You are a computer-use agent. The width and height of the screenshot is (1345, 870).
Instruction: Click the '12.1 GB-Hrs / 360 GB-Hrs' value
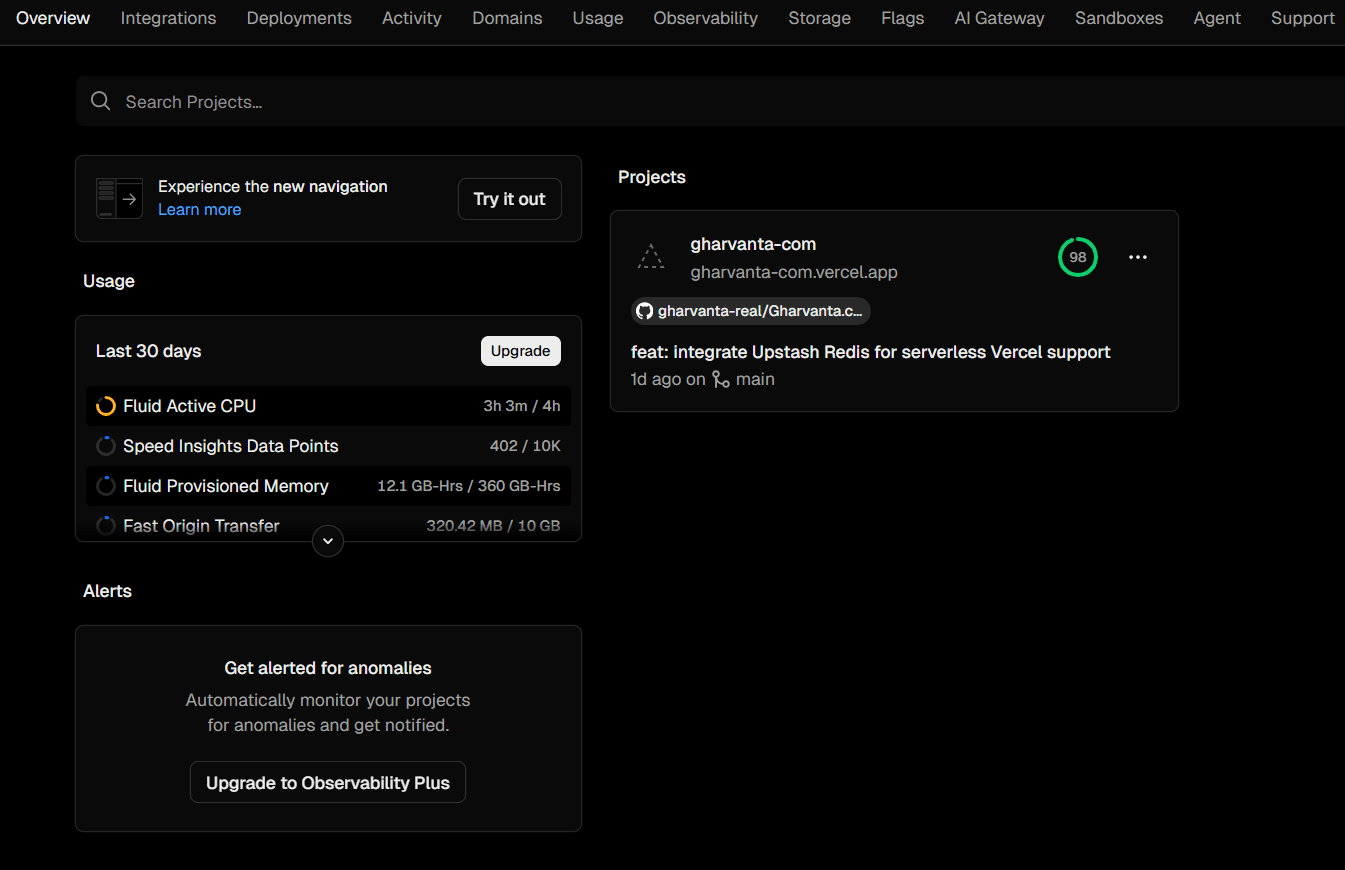(x=469, y=486)
